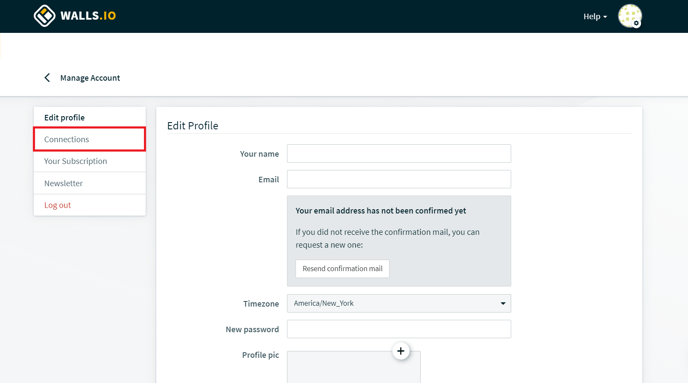Select Edit profile in the sidebar
This screenshot has width=688, height=383.
point(90,117)
